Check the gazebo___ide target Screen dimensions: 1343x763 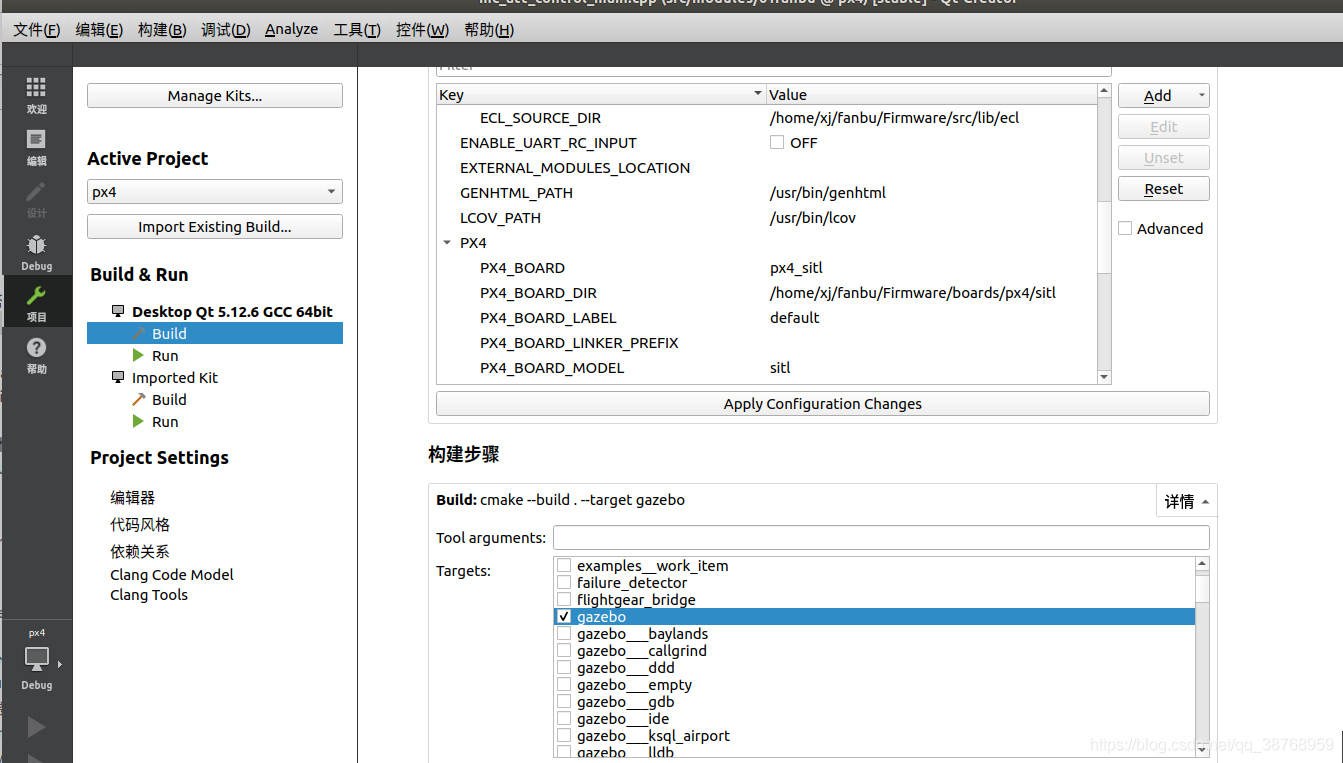pos(564,718)
